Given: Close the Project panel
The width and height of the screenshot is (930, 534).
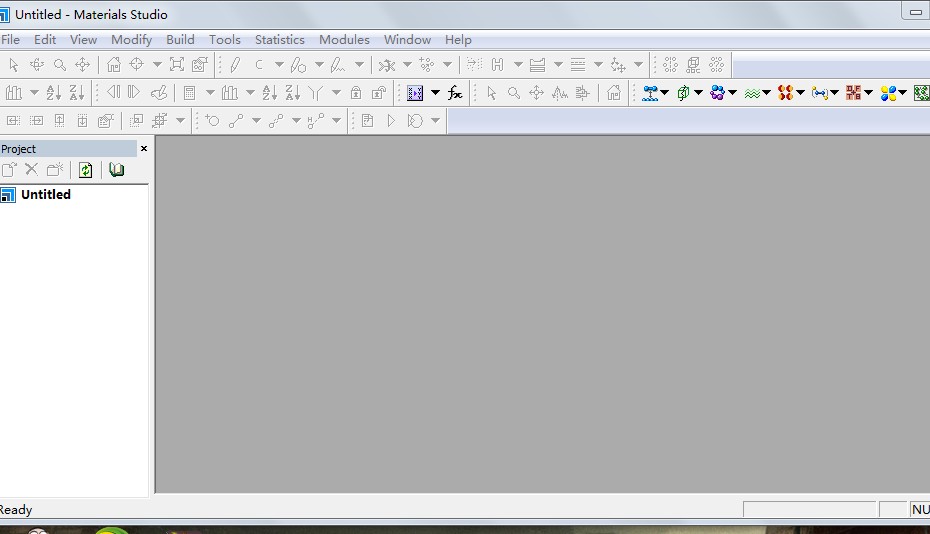Looking at the screenshot, I should click(144, 148).
